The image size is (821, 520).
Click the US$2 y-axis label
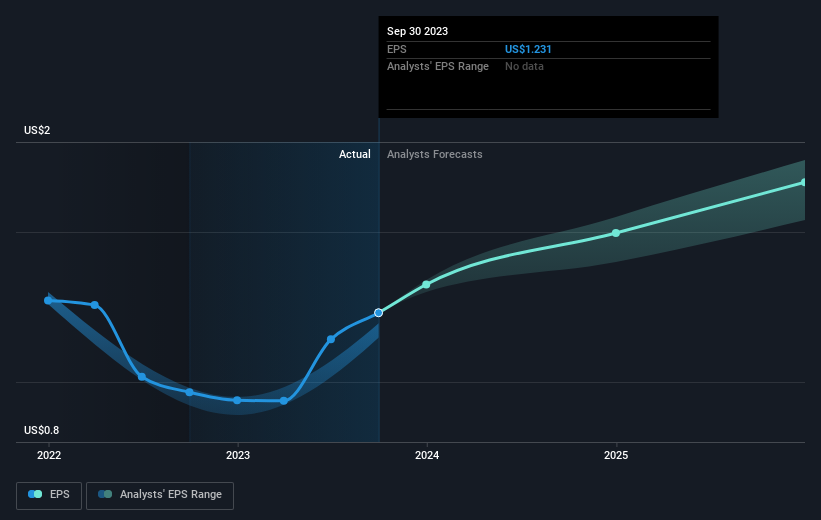[x=37, y=130]
